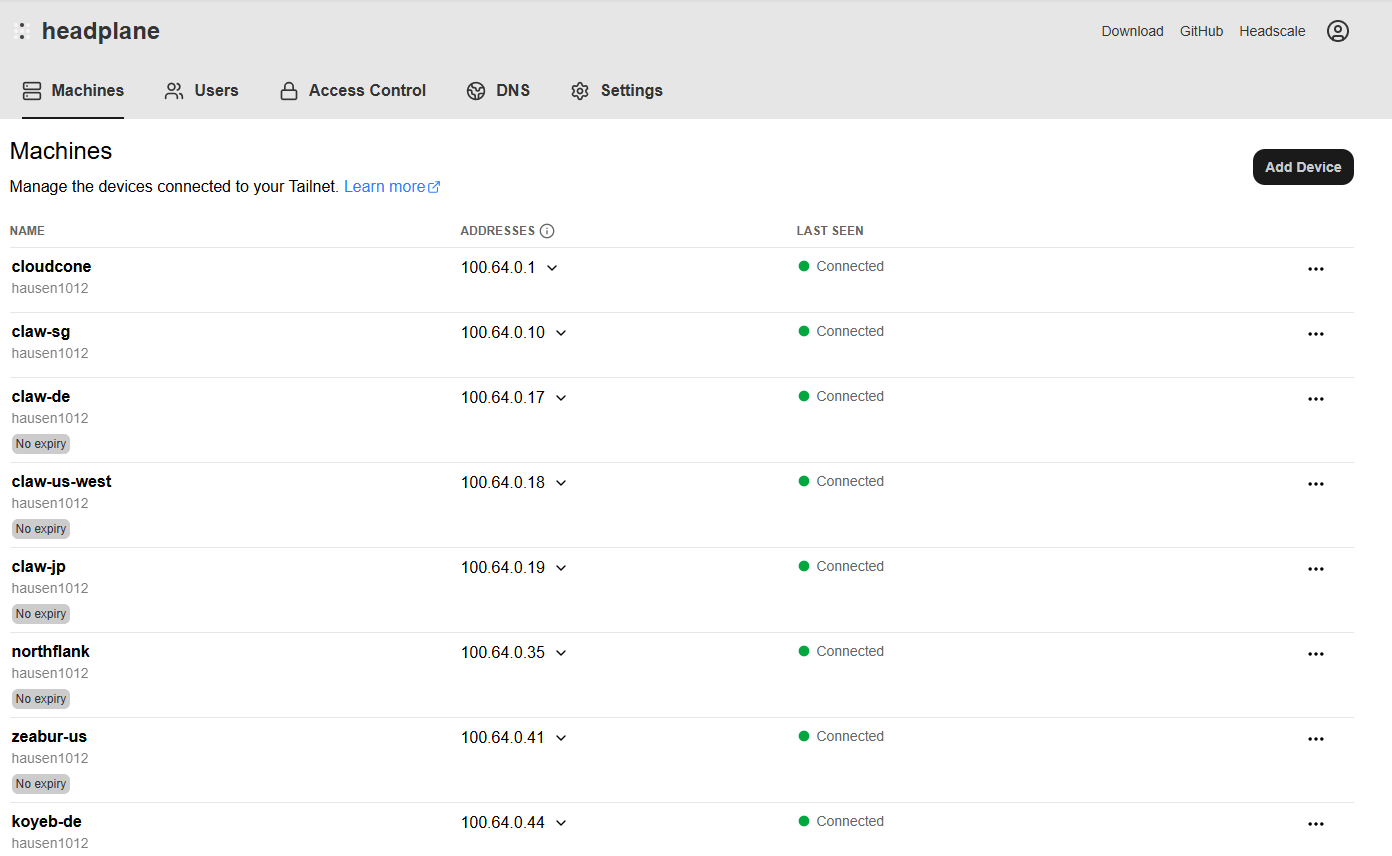The image size is (1392, 856).
Task: Expand address list for 100.64.0.1
Action: pos(552,268)
